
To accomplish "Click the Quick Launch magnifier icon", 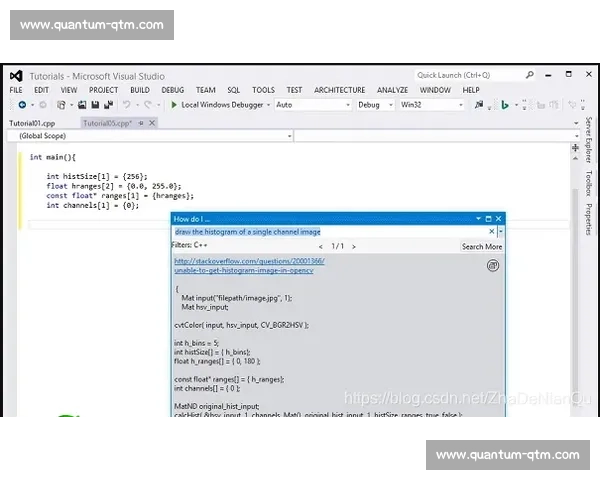I will 530,75.
